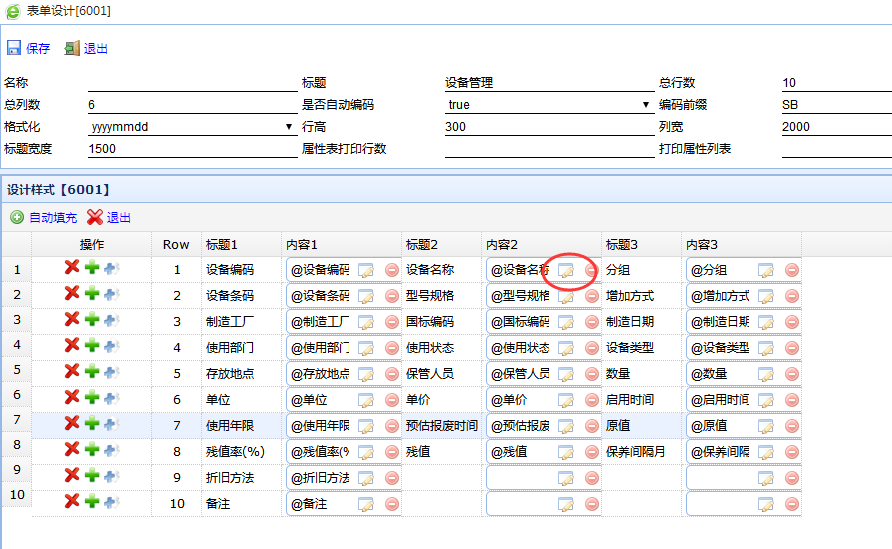Remove @使用状态 with red minus icon
The image size is (892, 549).
[x=591, y=348]
